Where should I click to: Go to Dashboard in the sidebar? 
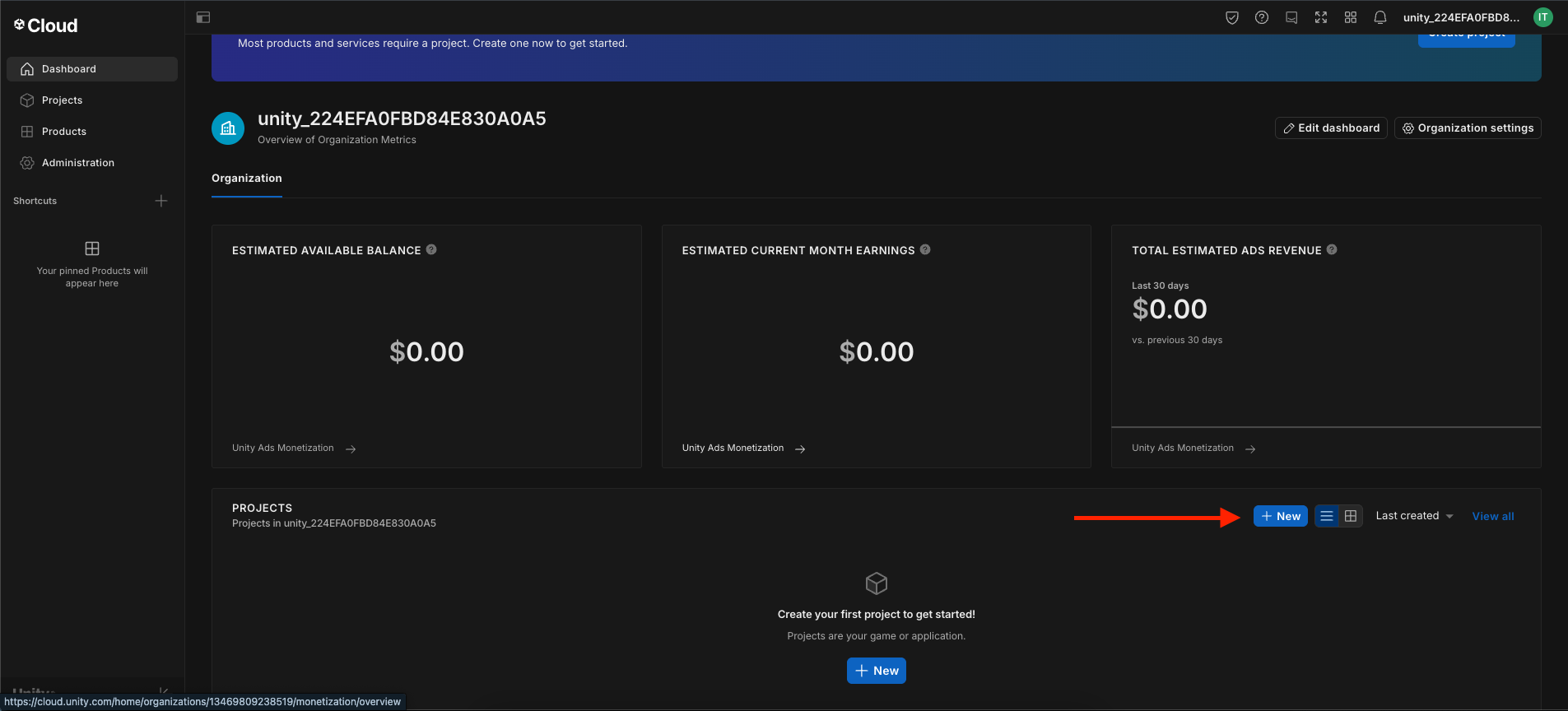[x=92, y=69]
